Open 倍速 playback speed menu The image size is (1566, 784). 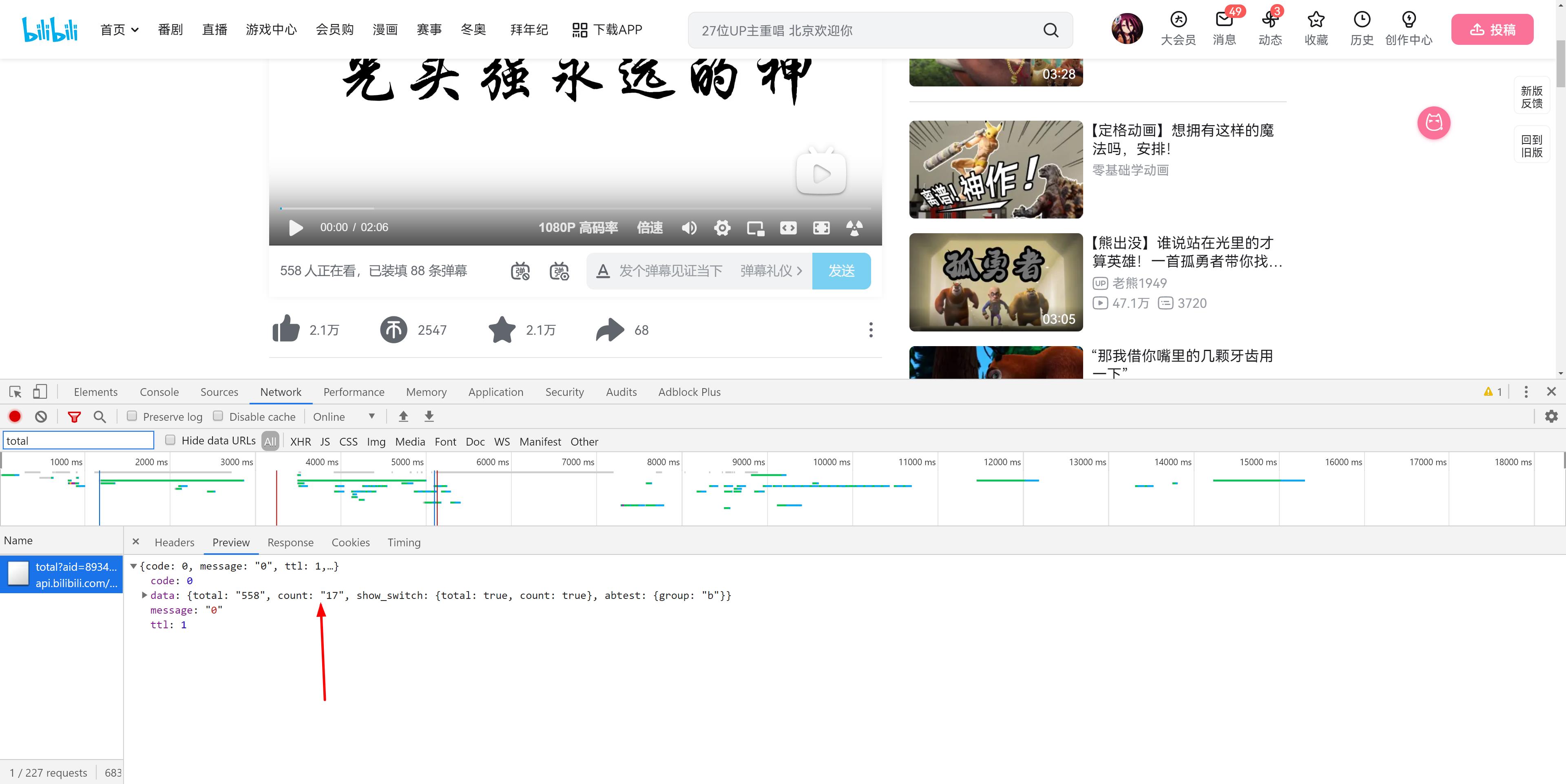[x=649, y=228]
